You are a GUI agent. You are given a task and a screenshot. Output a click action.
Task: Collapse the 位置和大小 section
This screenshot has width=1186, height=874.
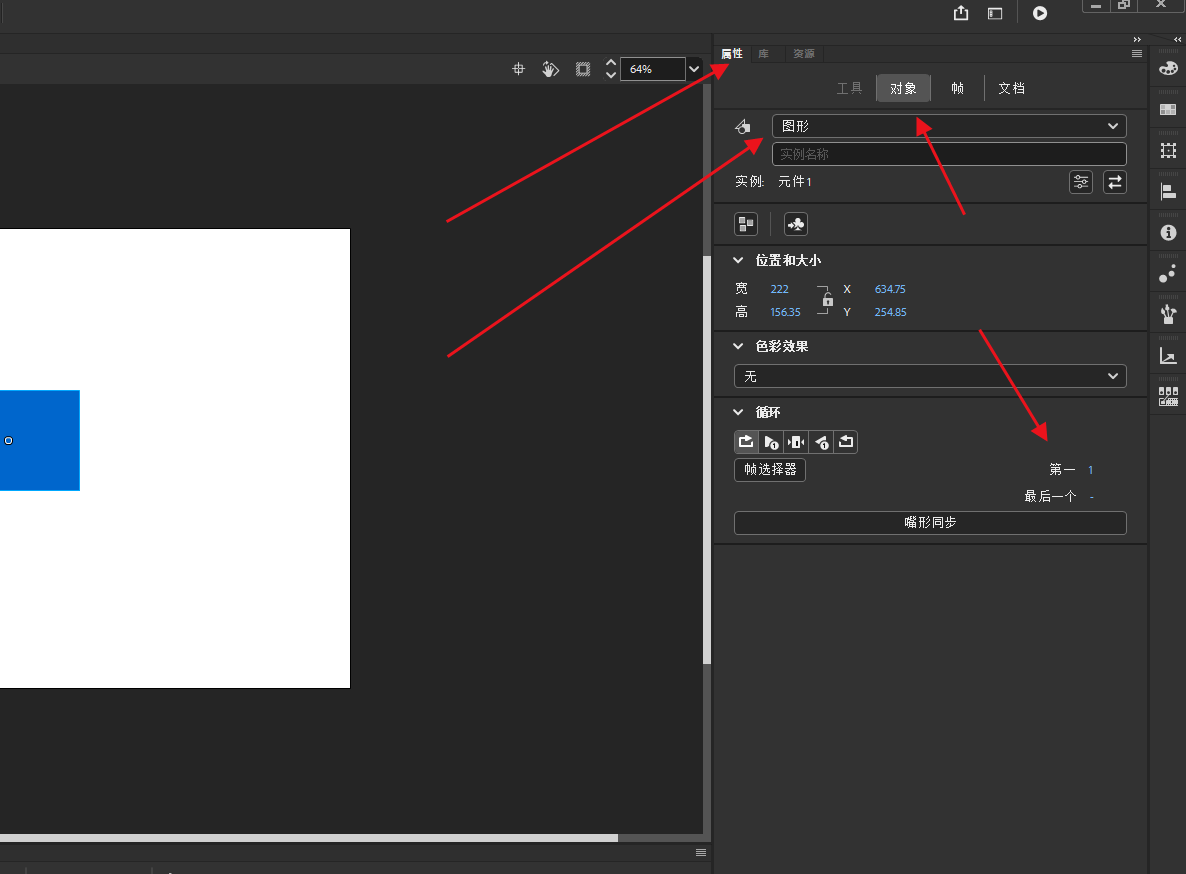pos(739,260)
